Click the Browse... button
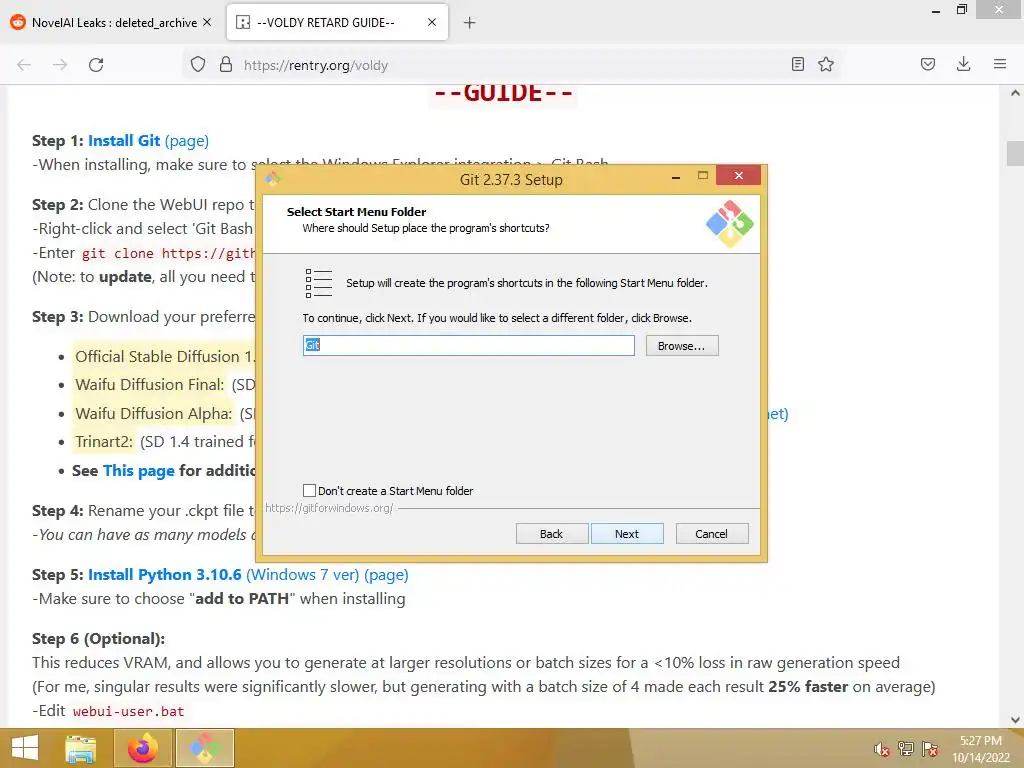 point(682,345)
